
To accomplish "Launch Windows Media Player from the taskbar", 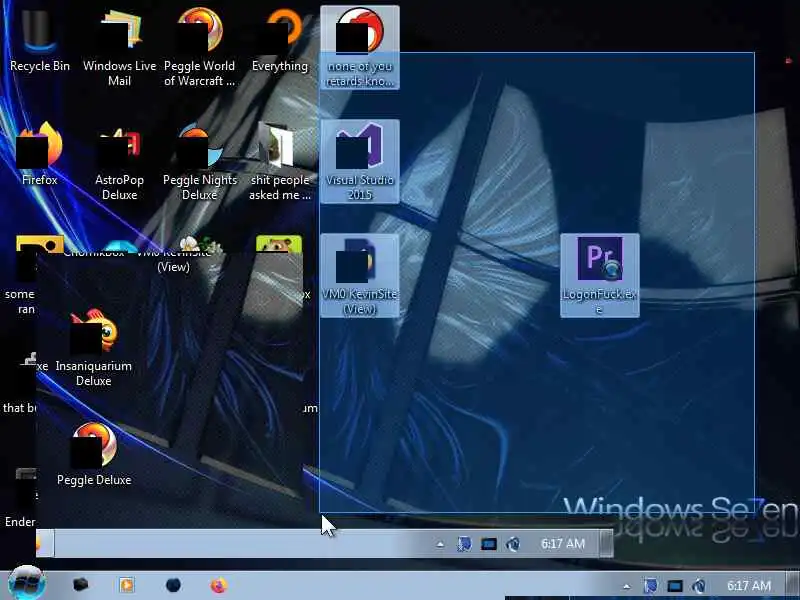I will tap(127, 585).
